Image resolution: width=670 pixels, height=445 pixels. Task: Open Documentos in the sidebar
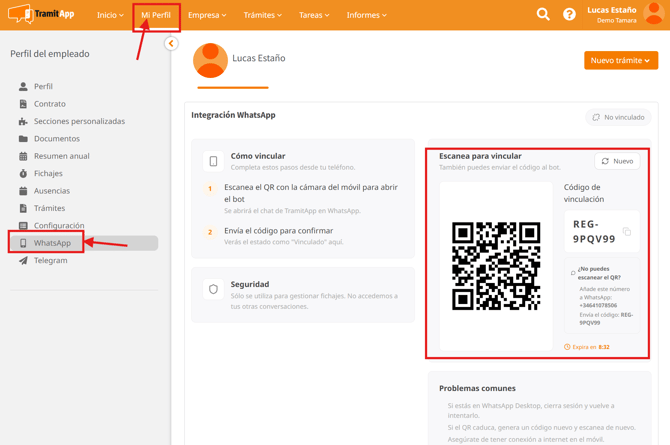(56, 139)
